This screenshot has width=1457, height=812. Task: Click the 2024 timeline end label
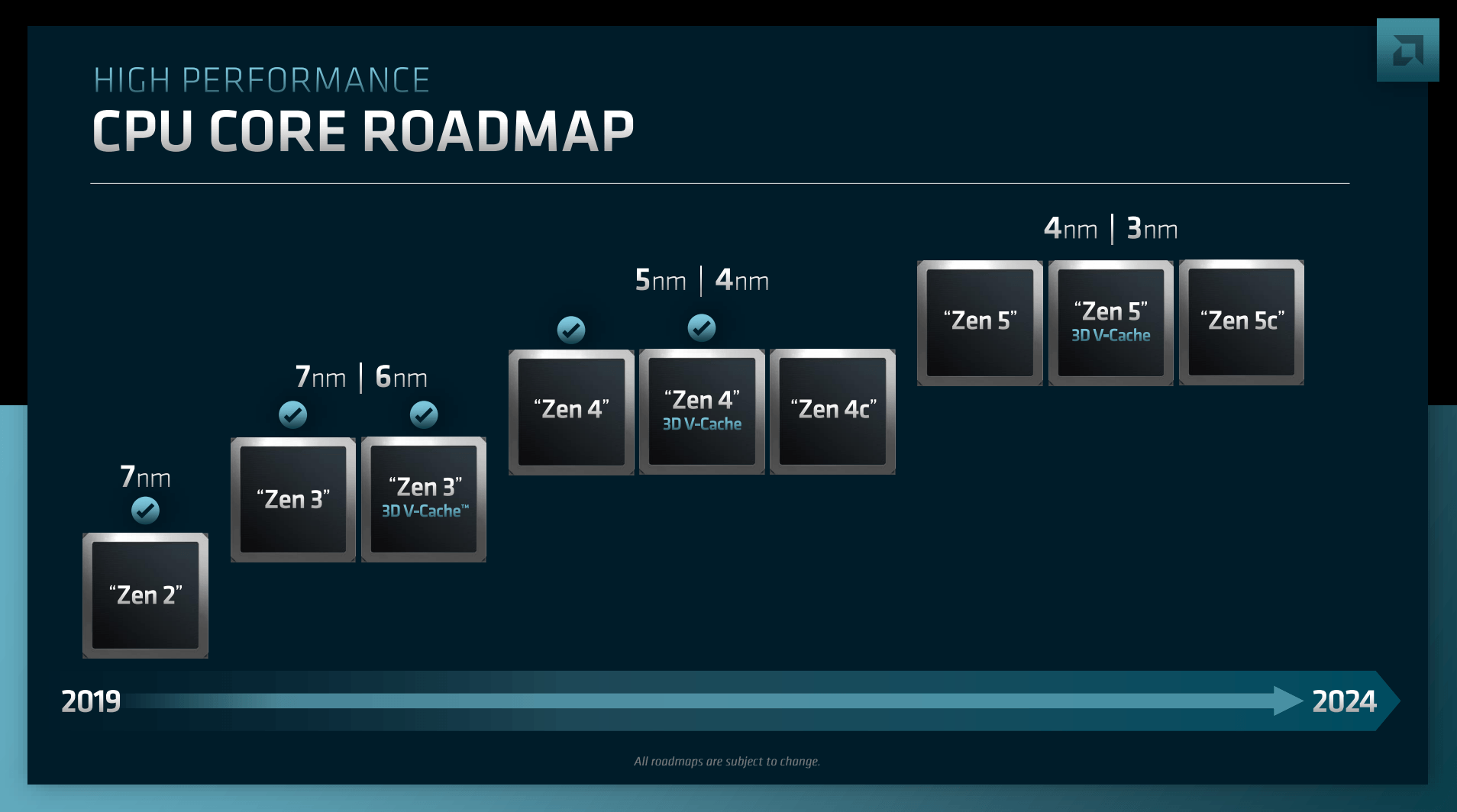click(1344, 701)
